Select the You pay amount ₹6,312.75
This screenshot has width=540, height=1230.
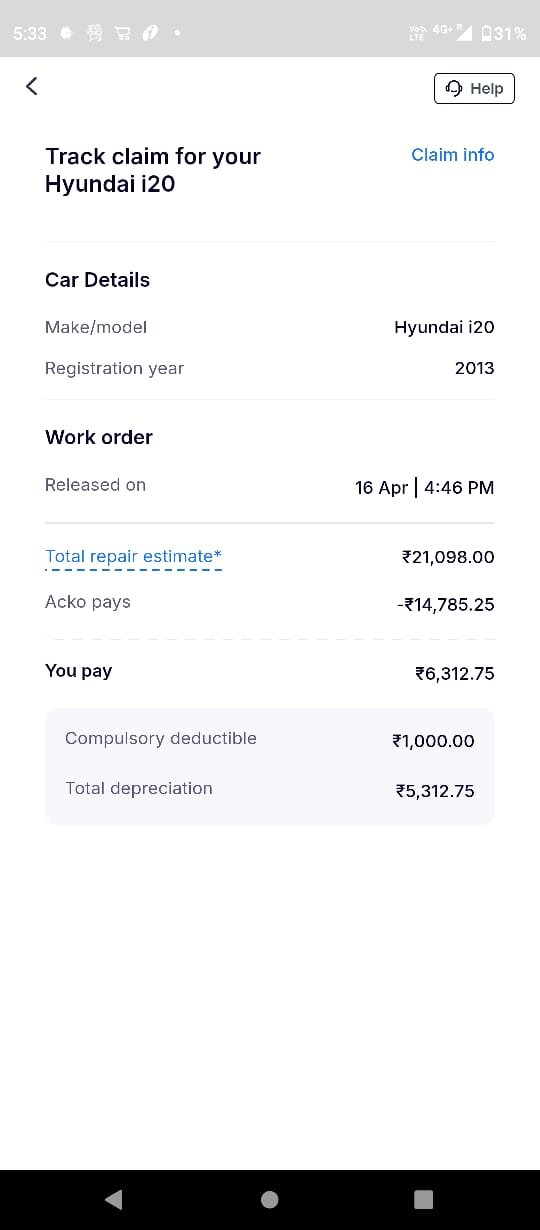pyautogui.click(x=455, y=673)
